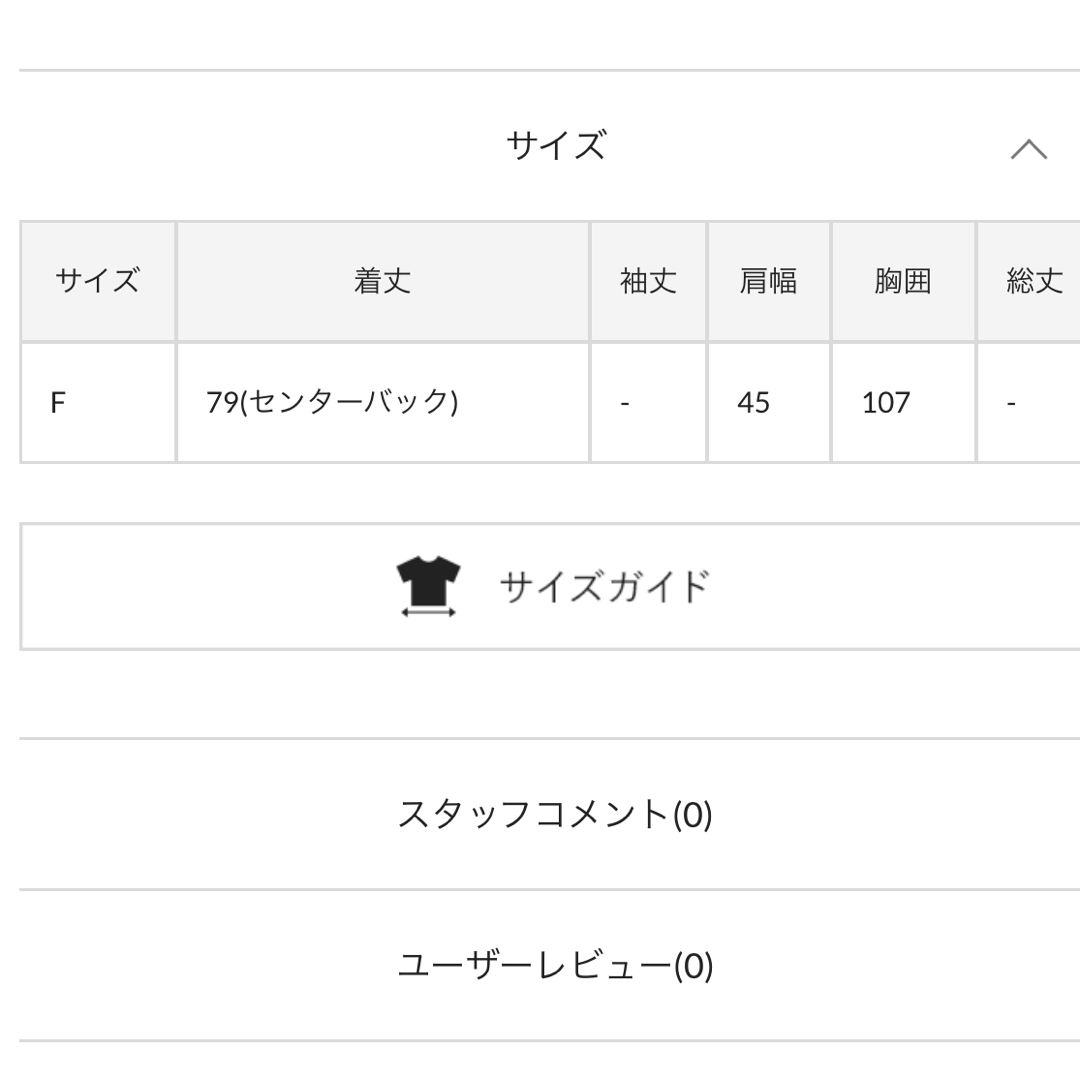Collapse the サイズ section chevron
This screenshot has height=1080, width=1080.
pyautogui.click(x=1028, y=149)
